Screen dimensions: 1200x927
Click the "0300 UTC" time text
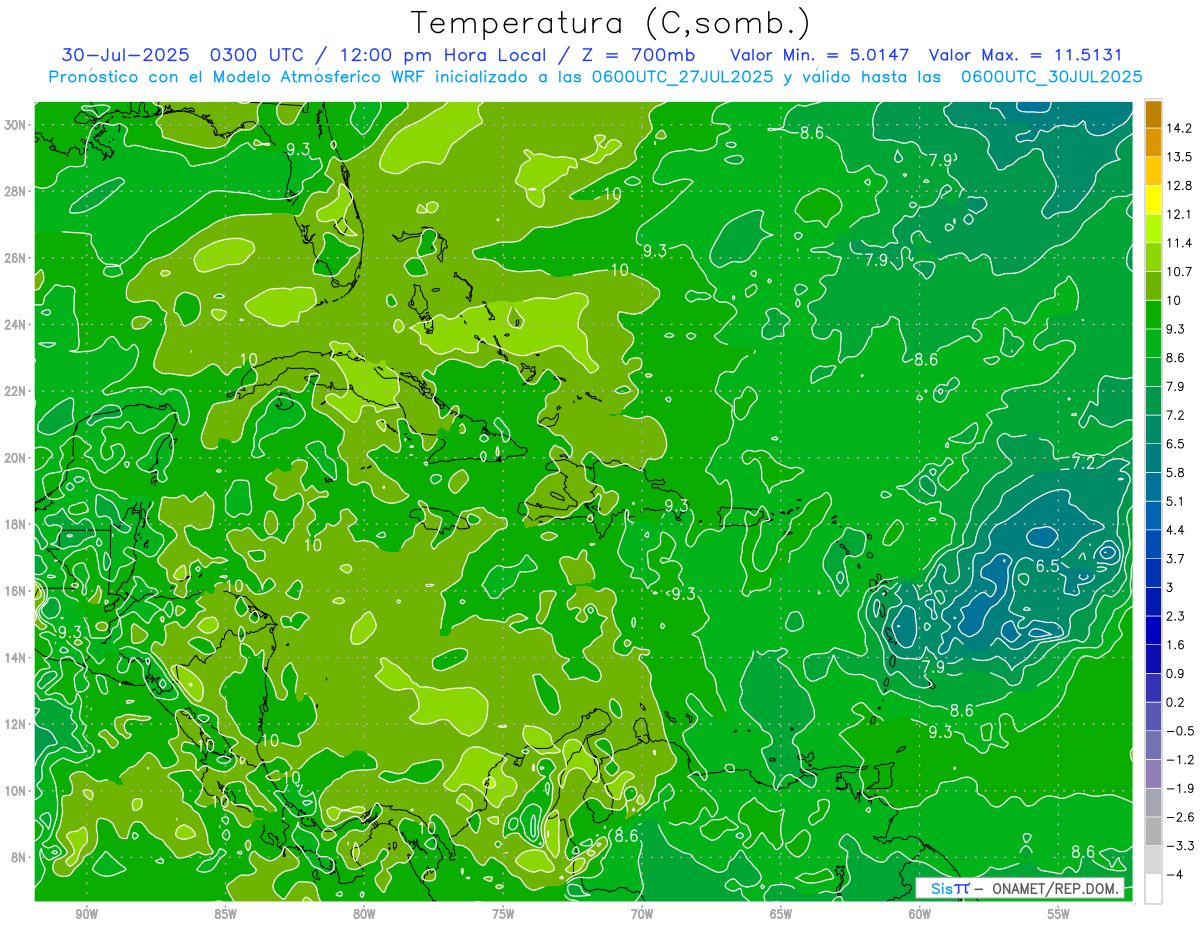(x=258, y=55)
